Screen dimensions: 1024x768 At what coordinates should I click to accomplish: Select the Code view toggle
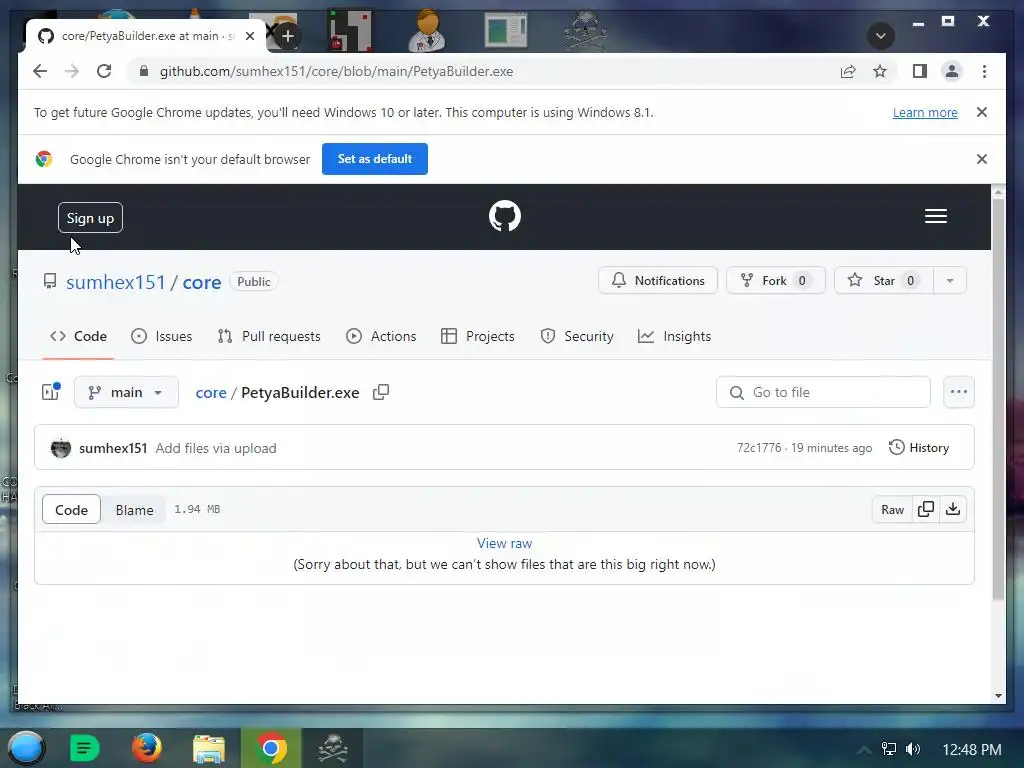click(x=71, y=509)
